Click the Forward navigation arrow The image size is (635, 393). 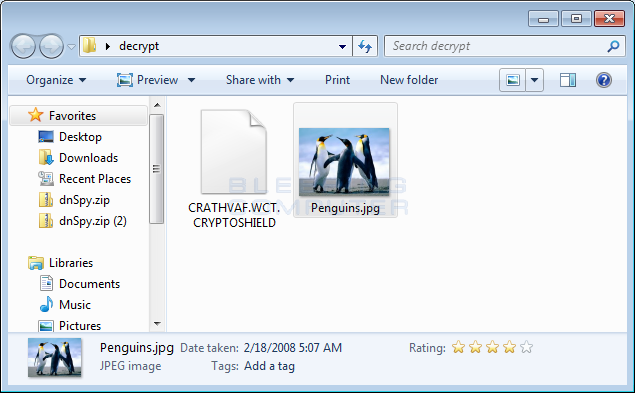tap(51, 46)
